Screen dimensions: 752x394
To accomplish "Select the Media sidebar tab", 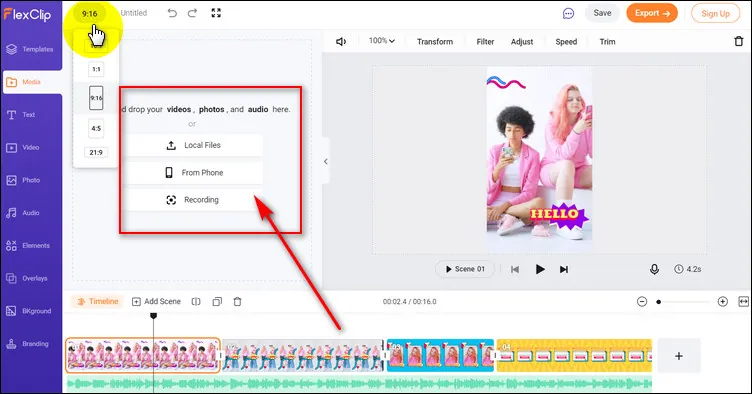I will click(32, 82).
